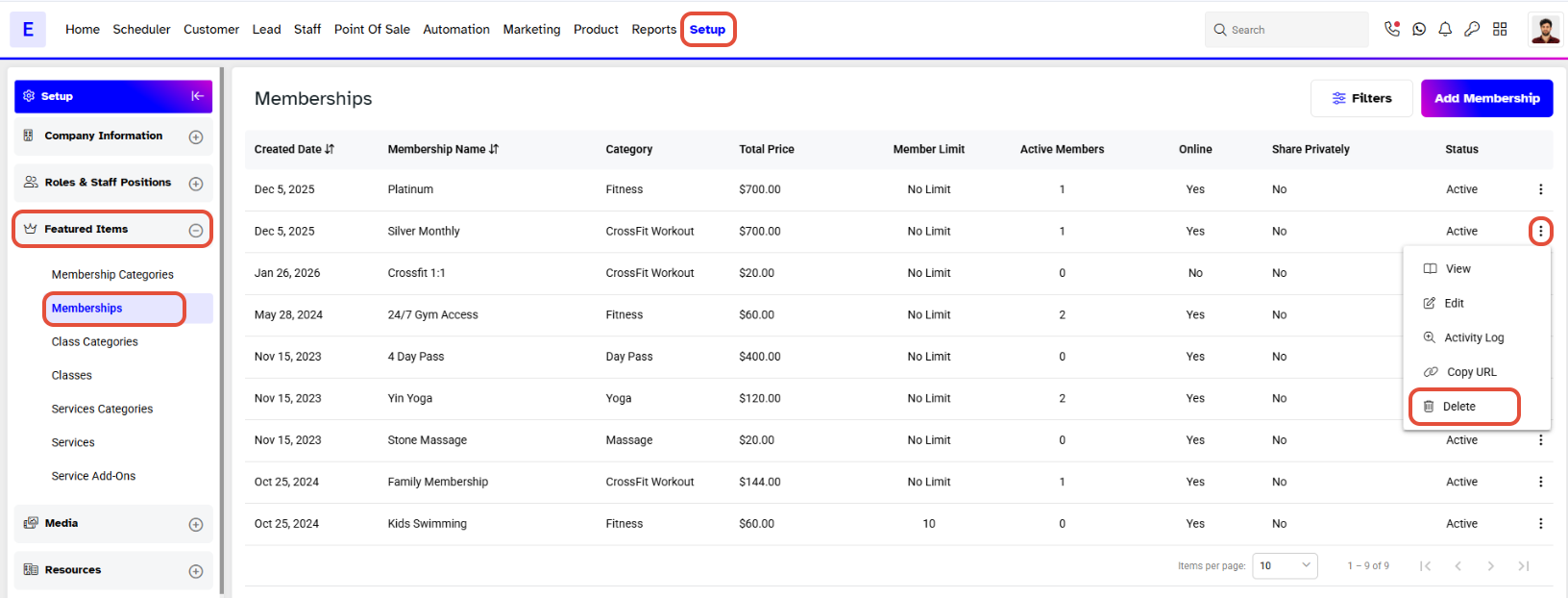
Task: Click the Add Membership button
Action: pos(1487,98)
